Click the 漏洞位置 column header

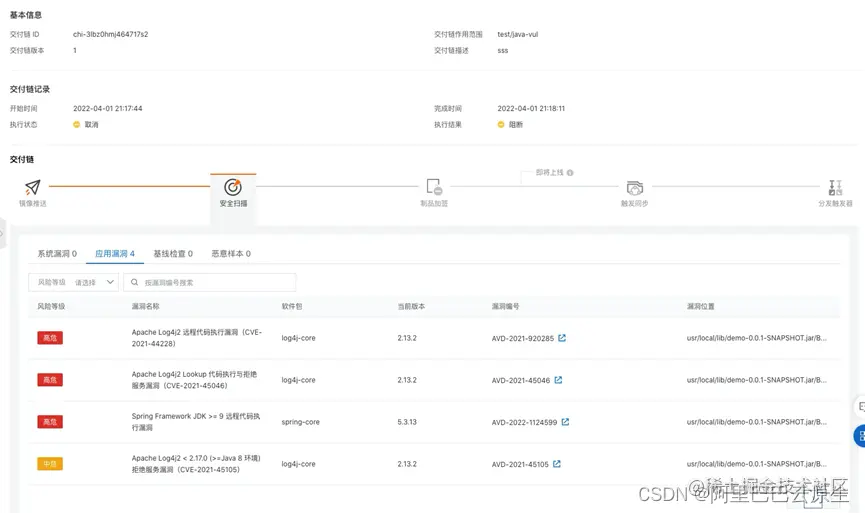point(701,306)
